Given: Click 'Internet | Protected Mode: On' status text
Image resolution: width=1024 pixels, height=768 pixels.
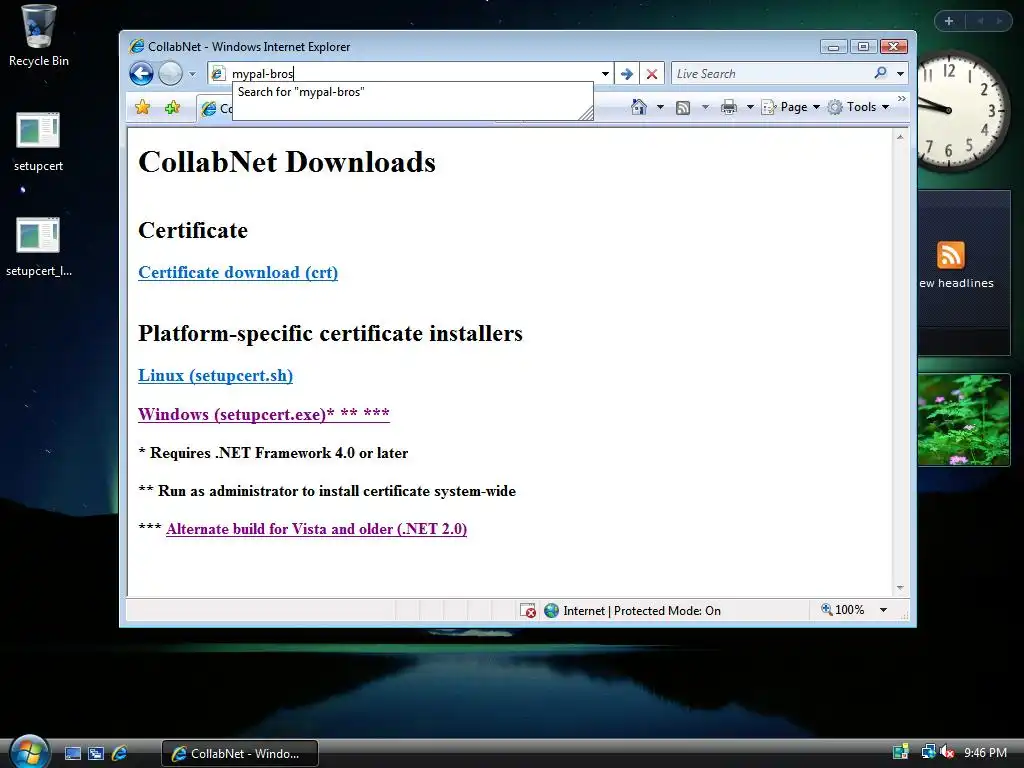Looking at the screenshot, I should coord(642,611).
